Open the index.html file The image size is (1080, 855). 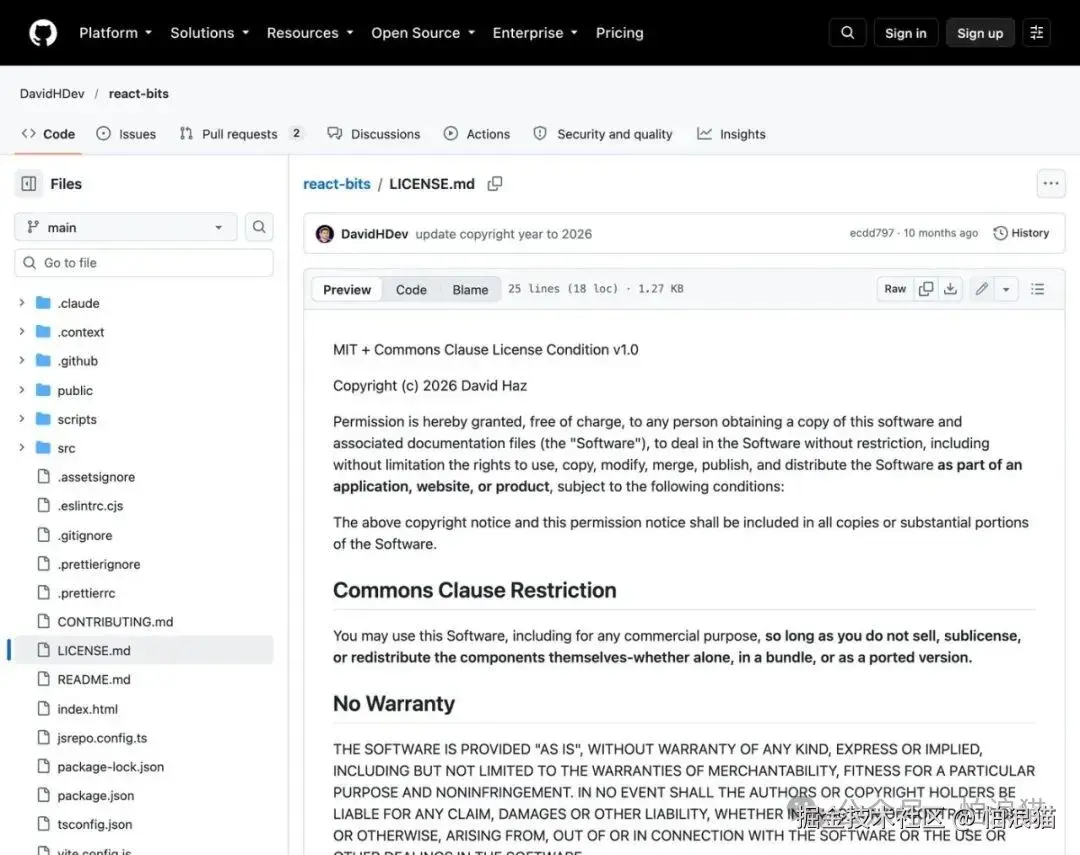[87, 709]
